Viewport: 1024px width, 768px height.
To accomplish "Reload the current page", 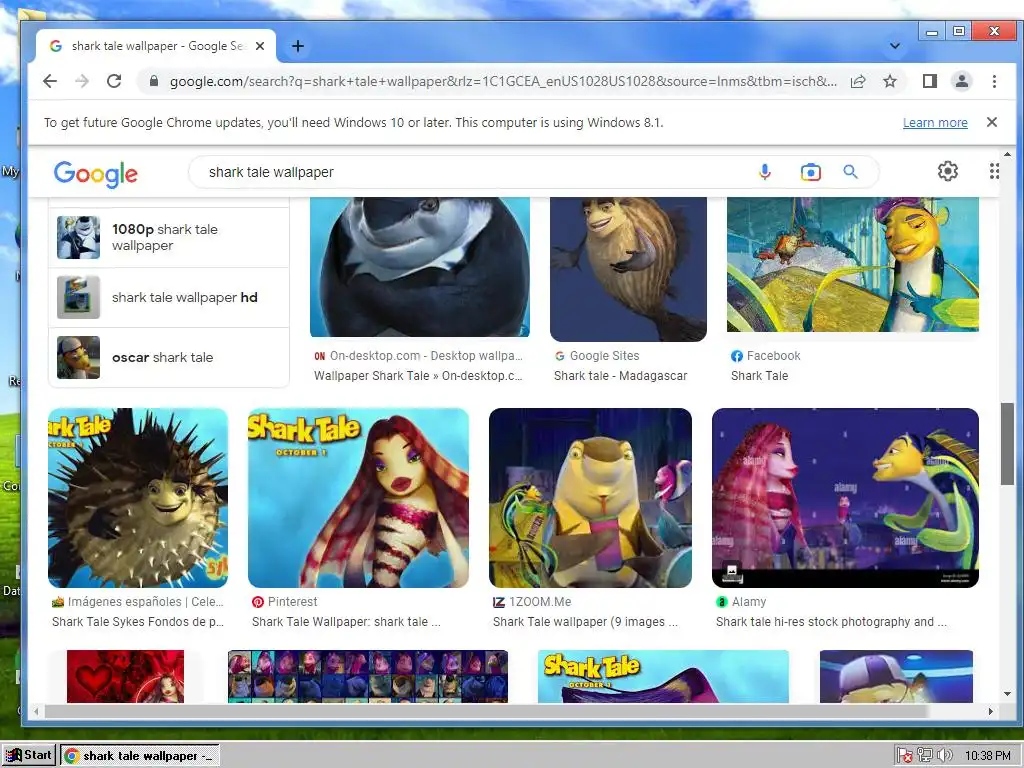I will pyautogui.click(x=114, y=81).
